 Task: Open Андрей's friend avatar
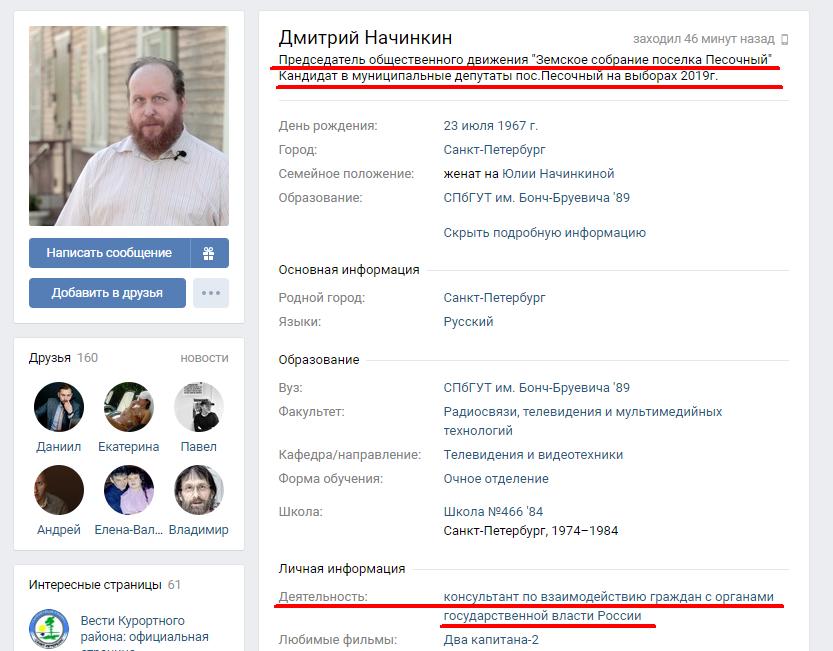click(x=59, y=490)
